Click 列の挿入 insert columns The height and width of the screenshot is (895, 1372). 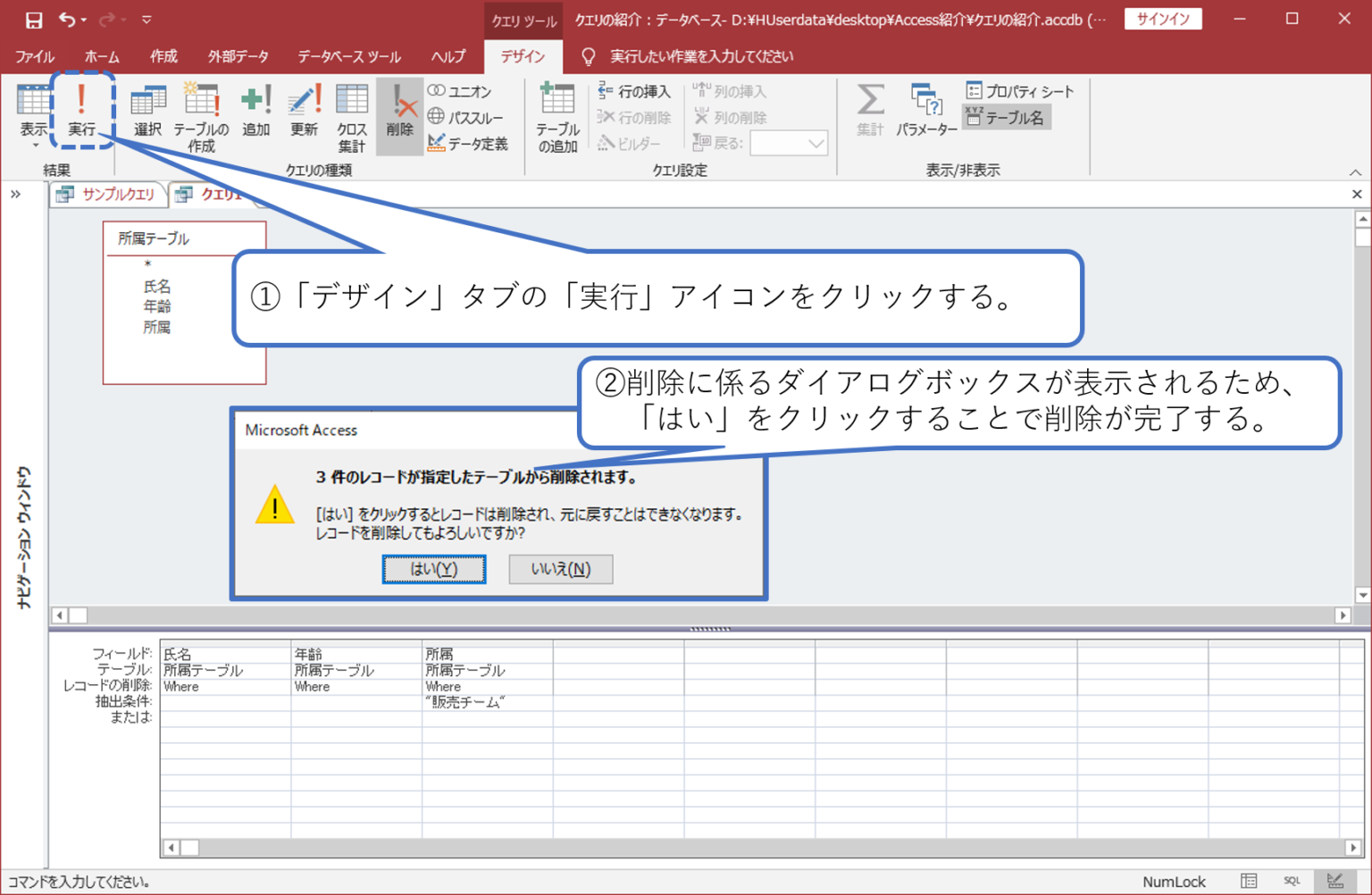click(730, 91)
